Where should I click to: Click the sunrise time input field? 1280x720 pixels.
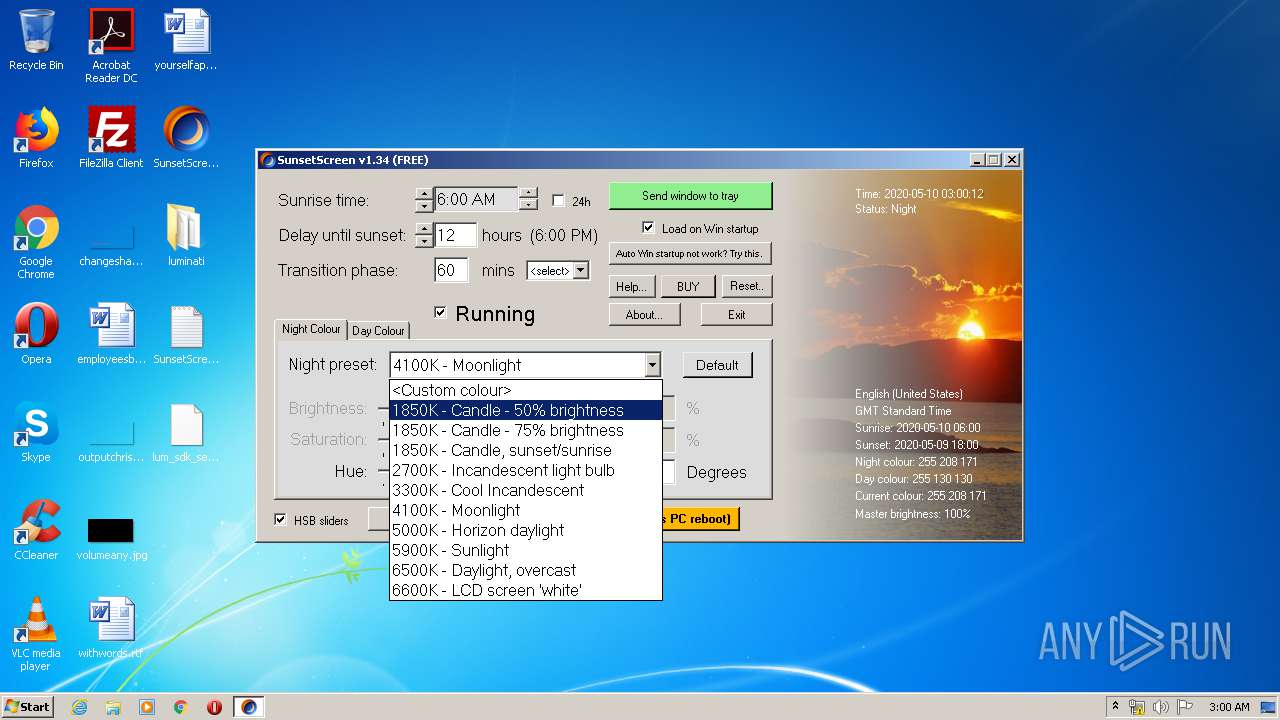click(476, 199)
